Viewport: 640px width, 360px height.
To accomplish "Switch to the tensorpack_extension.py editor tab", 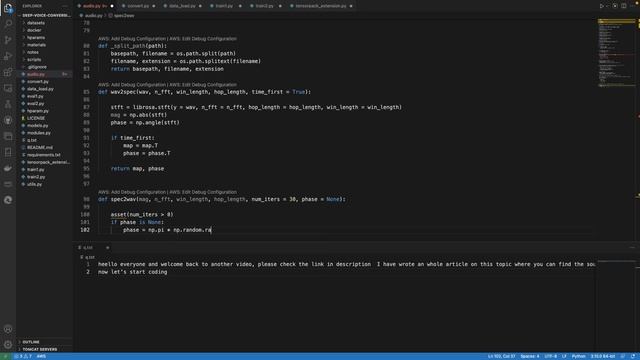I will point(321,6).
